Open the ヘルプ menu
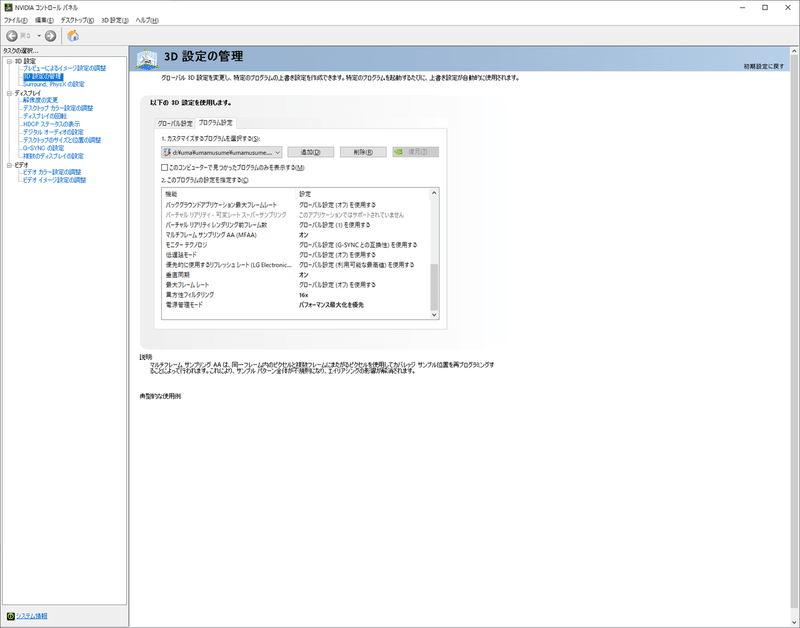This screenshot has height=628, width=800. (147, 20)
